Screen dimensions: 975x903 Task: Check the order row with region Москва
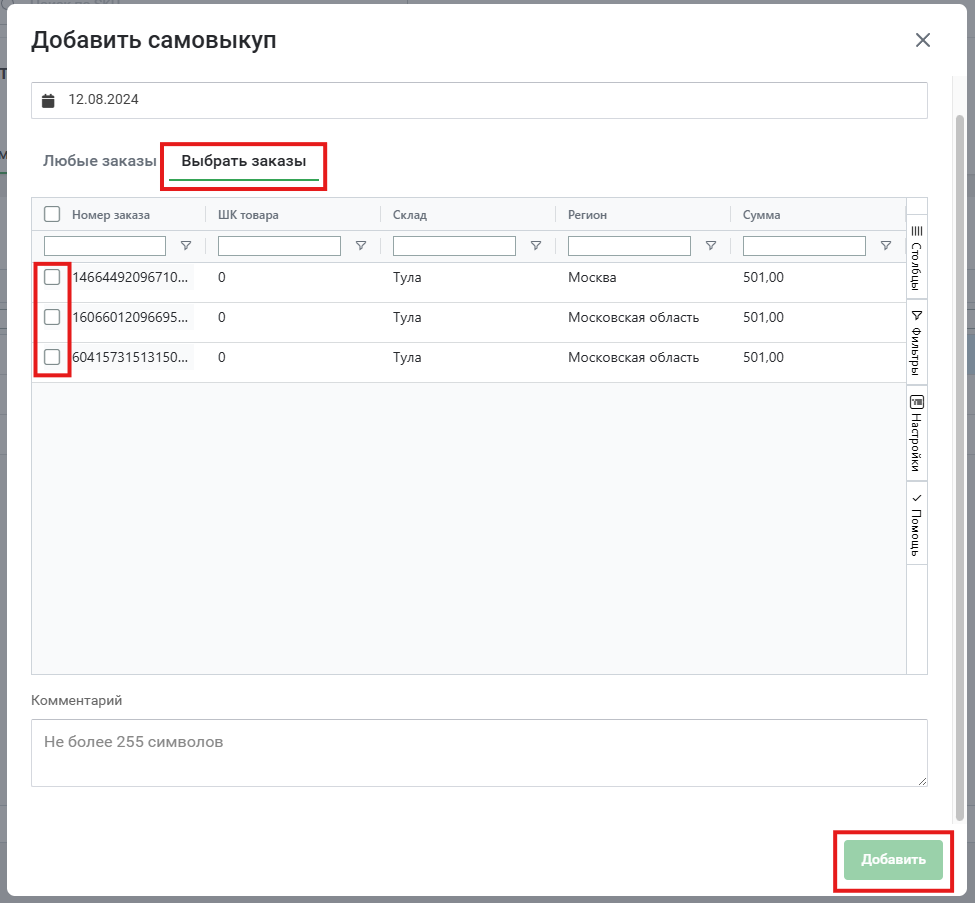coord(52,277)
